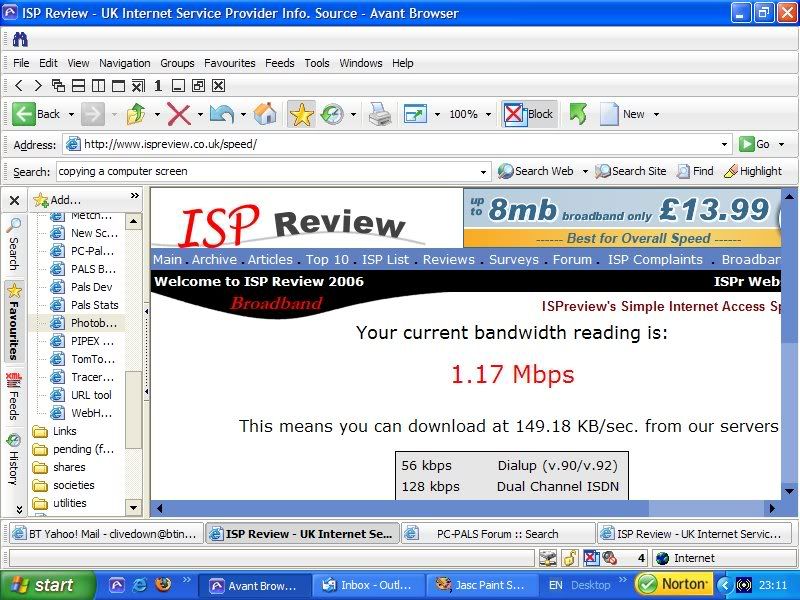Open the Surveys navigation link
The height and width of the screenshot is (600, 800).
point(514,260)
